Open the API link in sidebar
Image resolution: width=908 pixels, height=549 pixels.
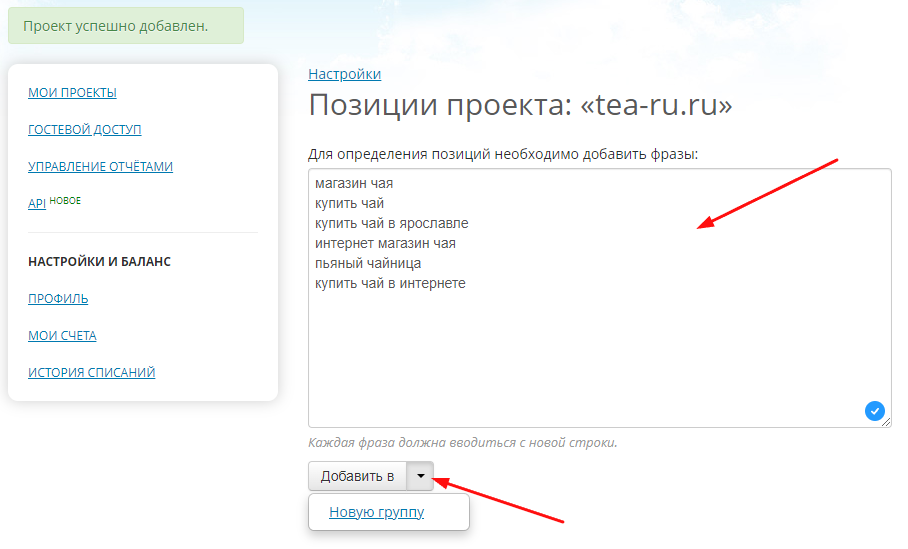point(36,203)
